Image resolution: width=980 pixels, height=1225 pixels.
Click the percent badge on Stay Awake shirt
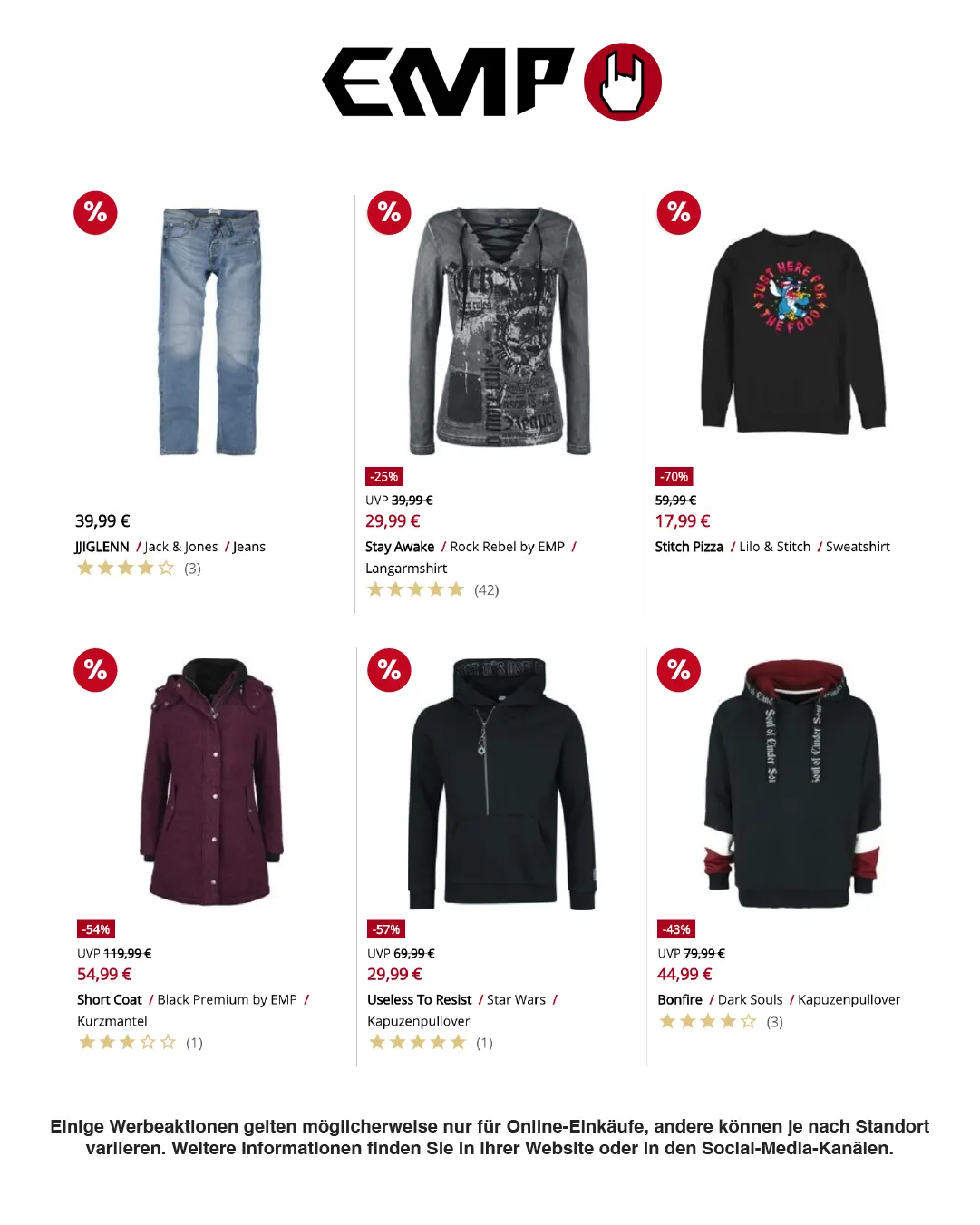tap(389, 213)
